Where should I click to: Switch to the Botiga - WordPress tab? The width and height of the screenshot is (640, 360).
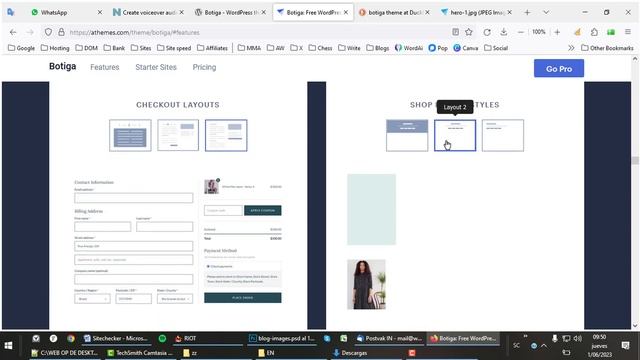(x=231, y=12)
